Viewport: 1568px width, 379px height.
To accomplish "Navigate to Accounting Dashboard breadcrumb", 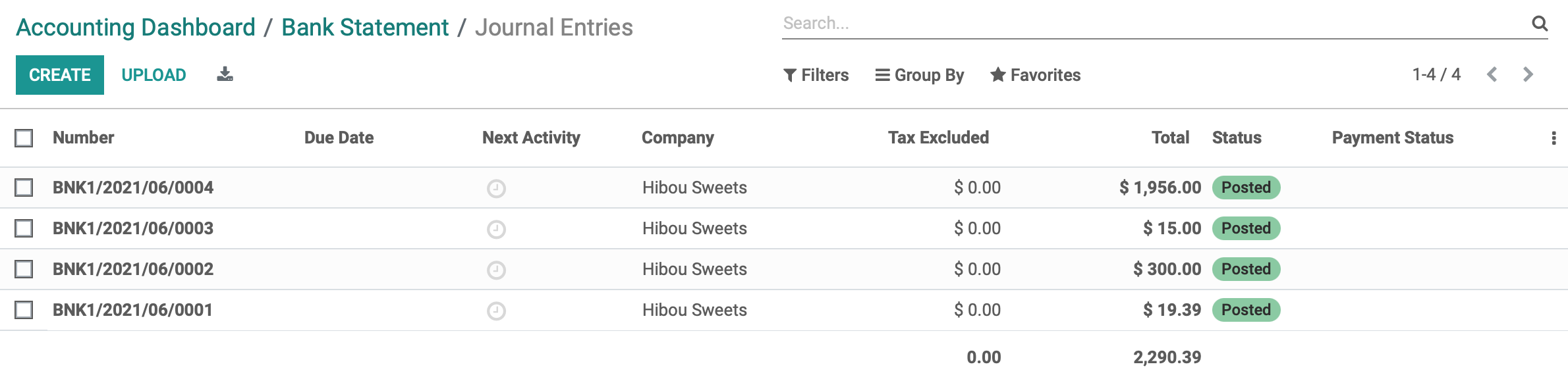I will 136,28.
